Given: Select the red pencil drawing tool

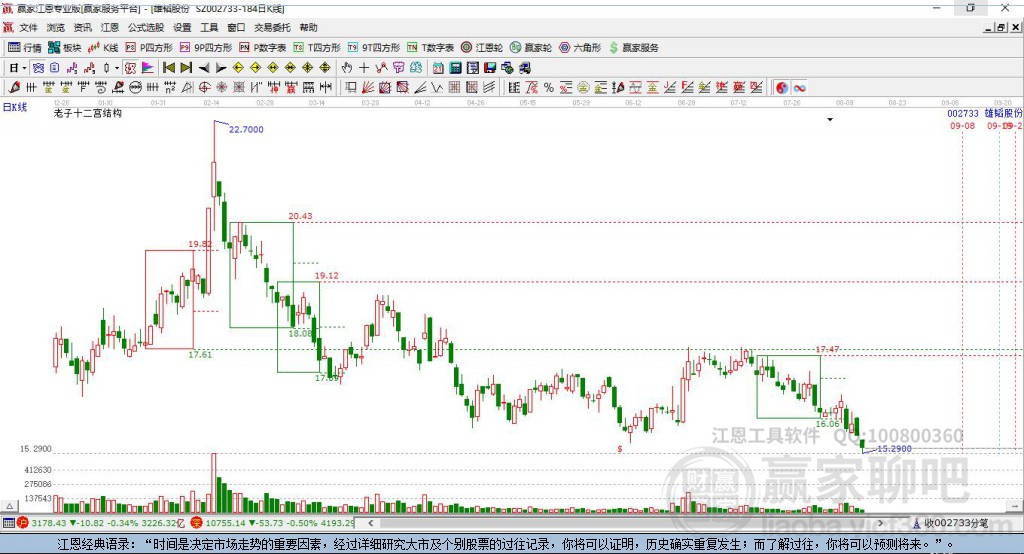Looking at the screenshot, I should point(14,88).
